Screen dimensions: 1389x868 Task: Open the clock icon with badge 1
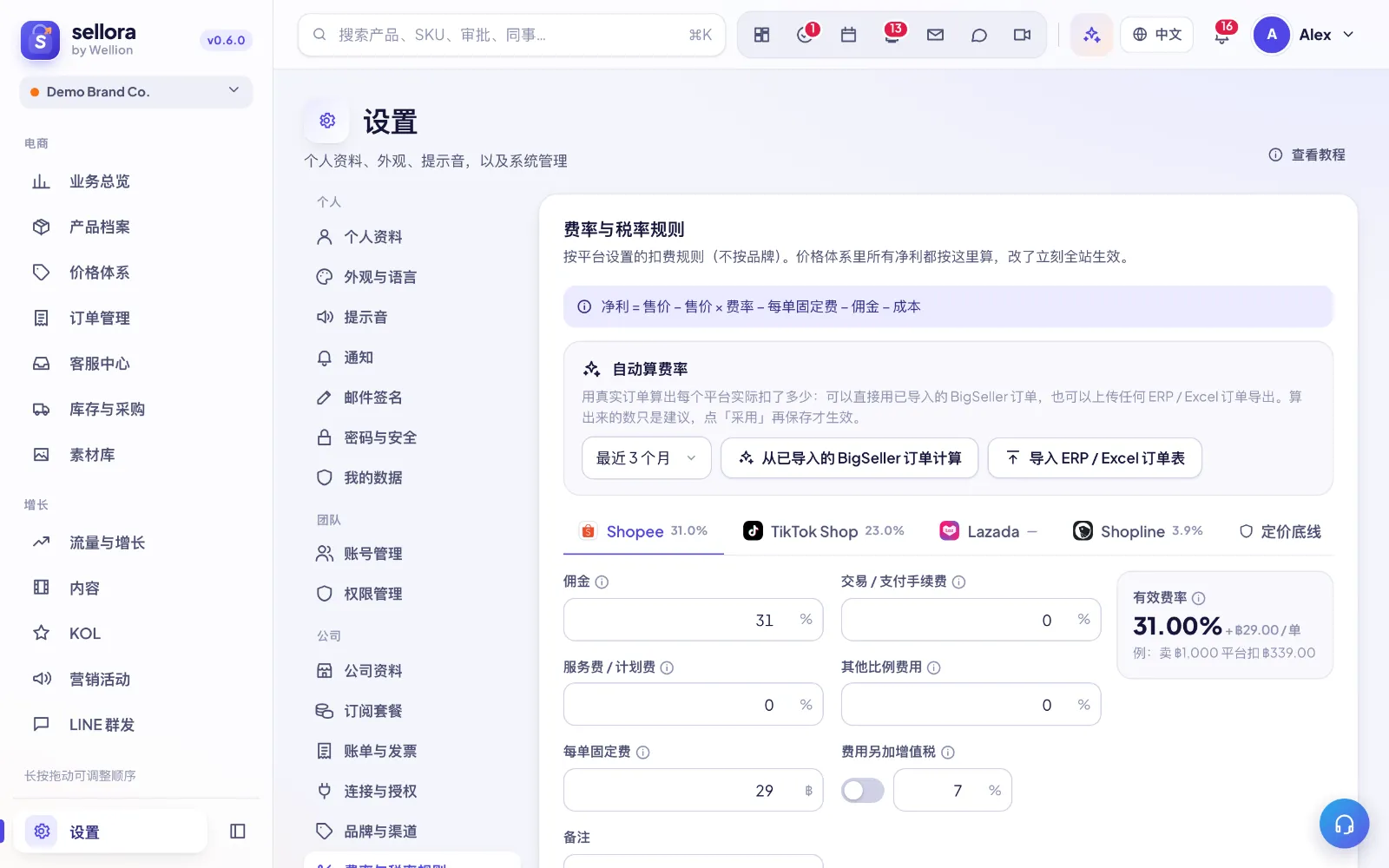[x=806, y=35]
